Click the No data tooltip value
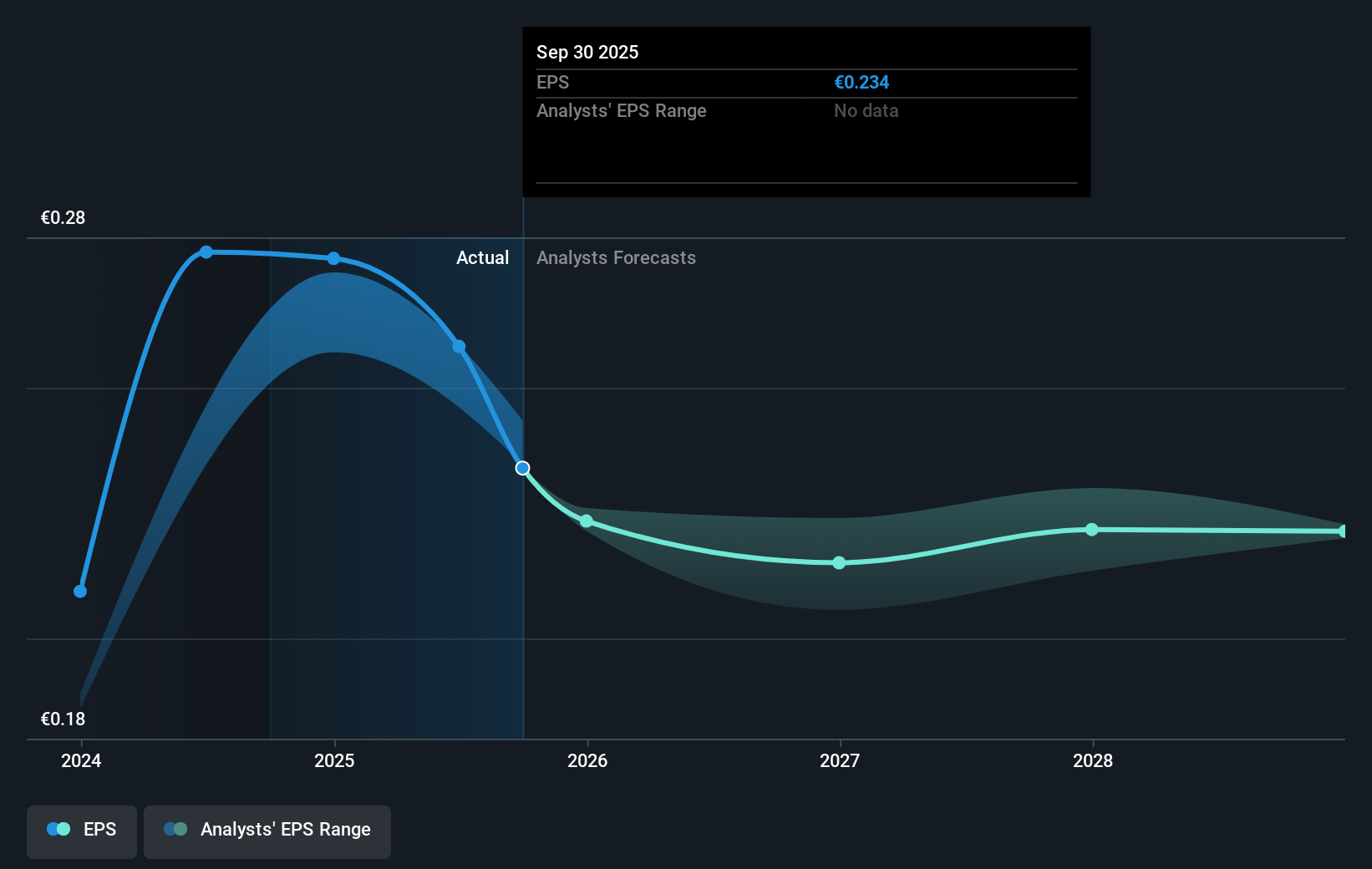Viewport: 1372px width, 869px height. click(866, 111)
